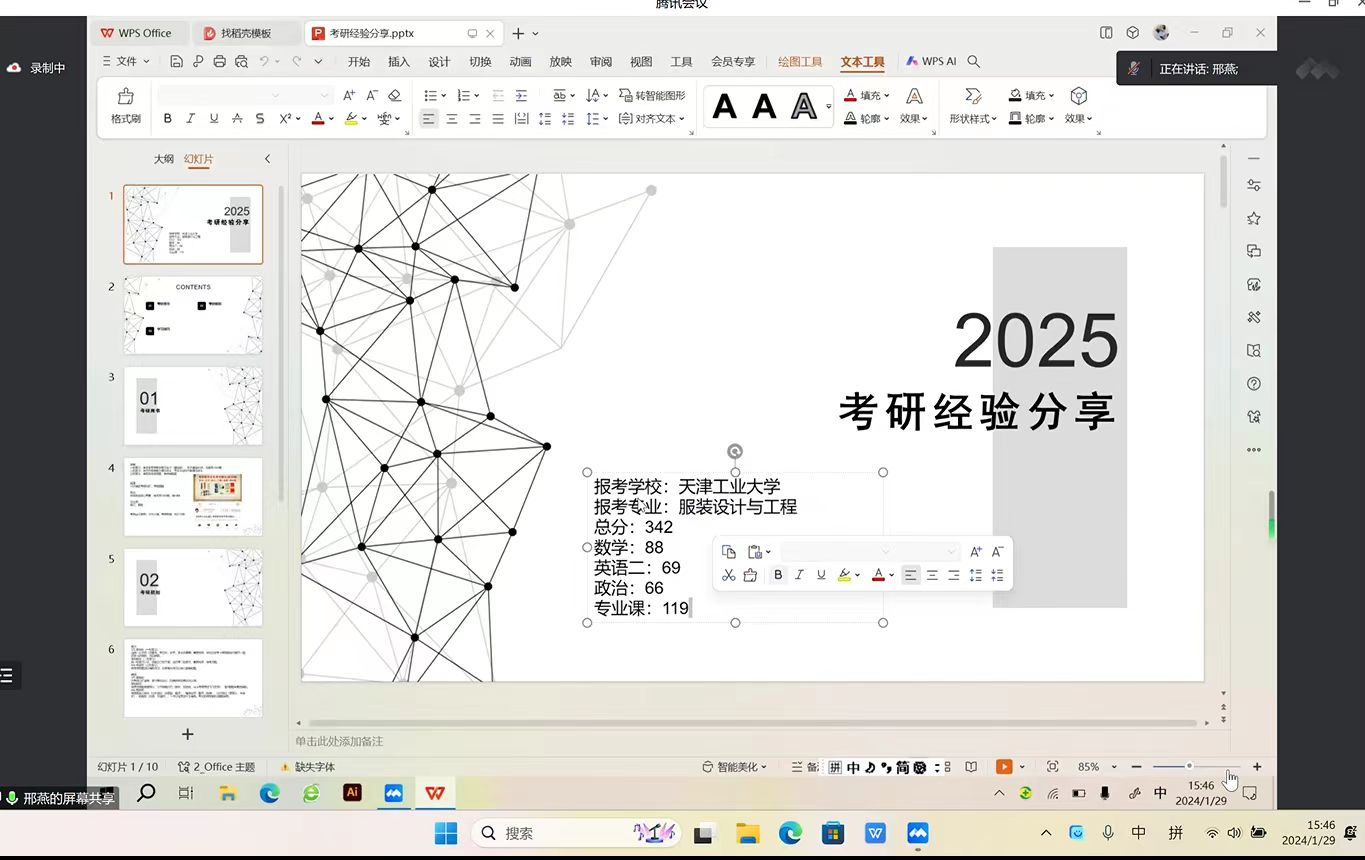The height and width of the screenshot is (860, 1365).
Task: Click the copy icon in floating toolbar
Action: point(728,552)
